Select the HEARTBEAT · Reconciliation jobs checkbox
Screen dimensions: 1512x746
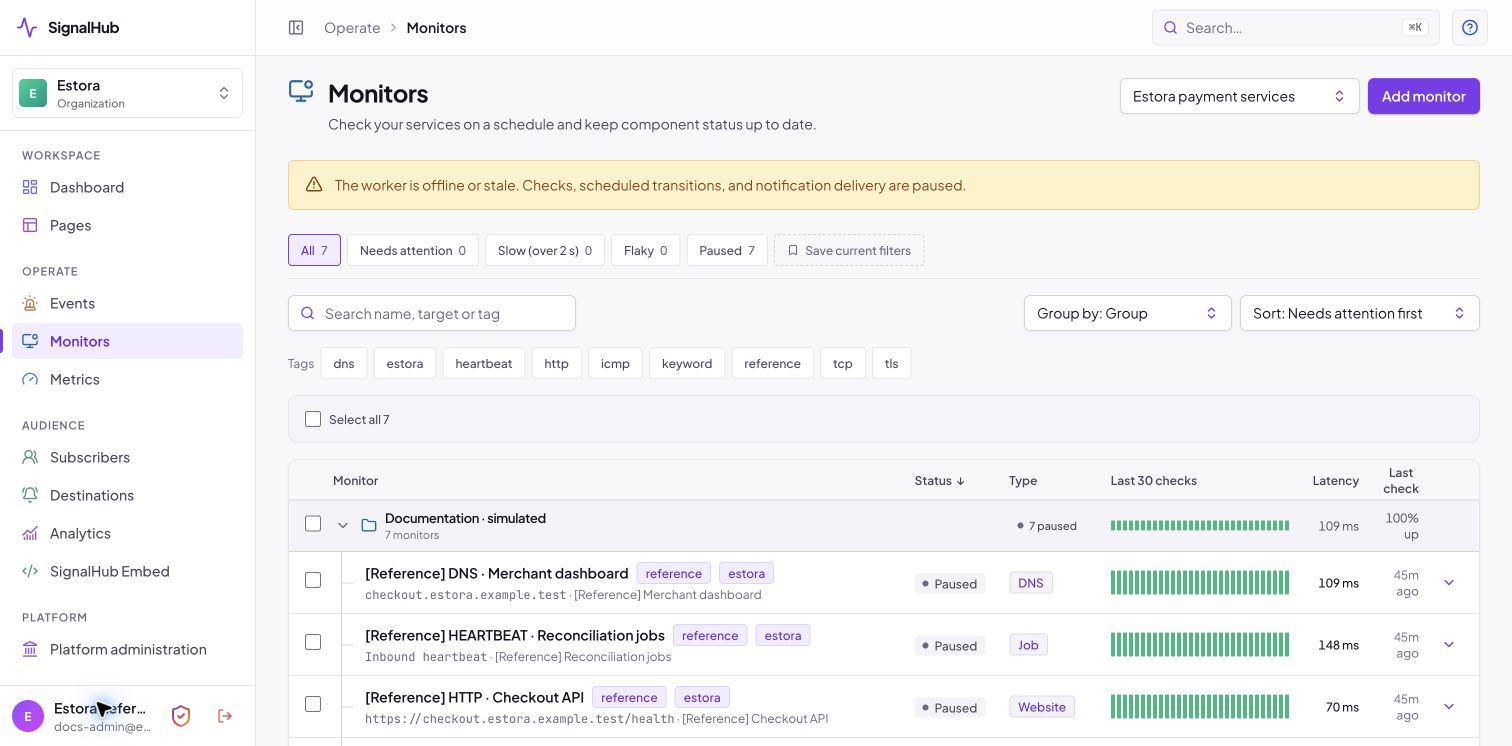click(313, 642)
